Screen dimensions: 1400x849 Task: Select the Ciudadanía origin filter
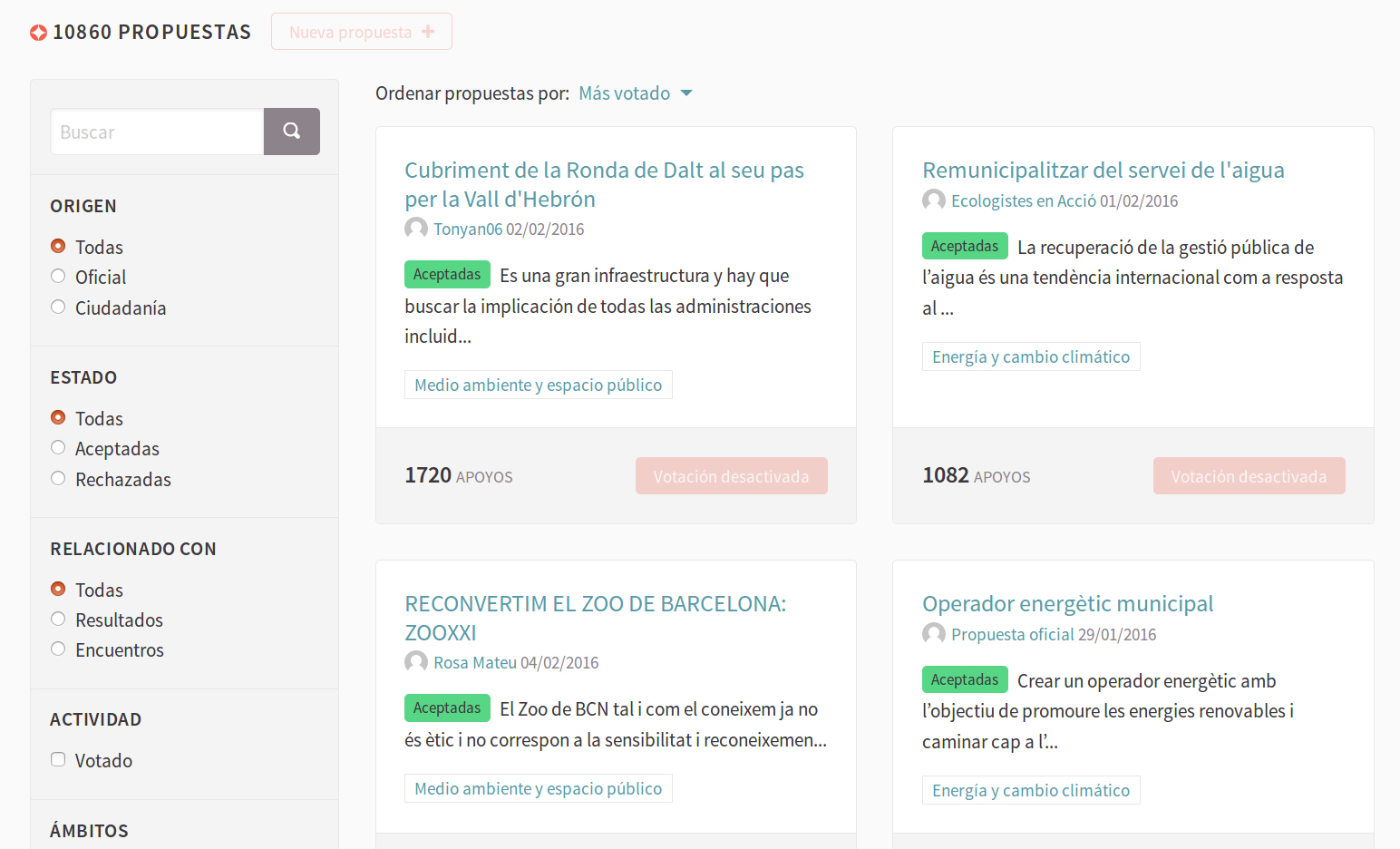(x=58, y=307)
